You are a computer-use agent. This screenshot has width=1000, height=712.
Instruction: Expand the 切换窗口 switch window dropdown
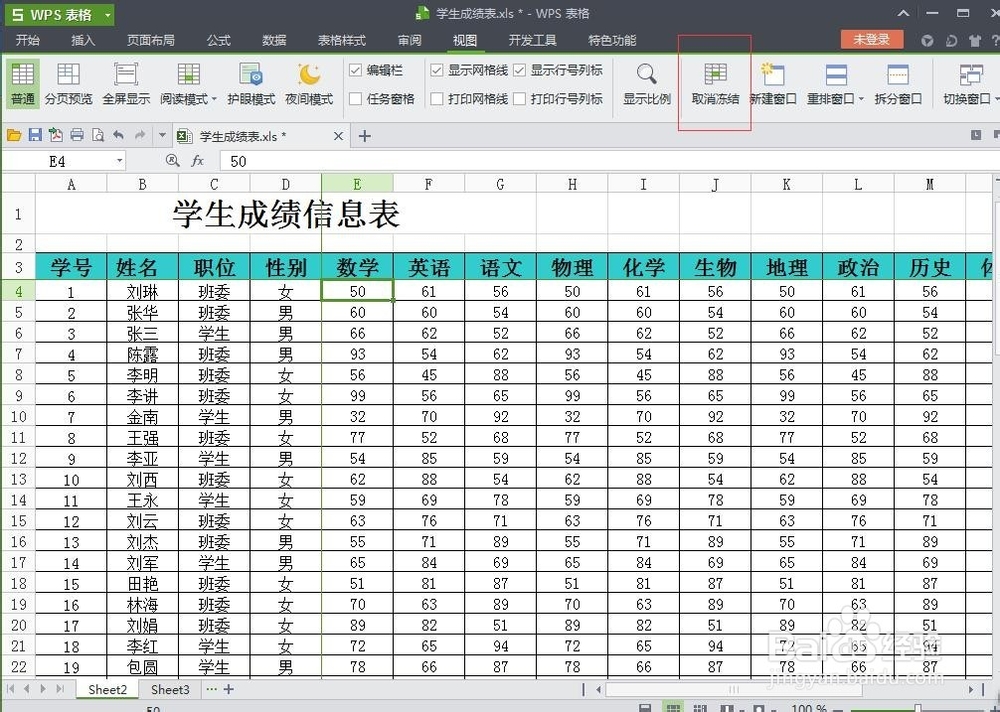tap(996, 100)
